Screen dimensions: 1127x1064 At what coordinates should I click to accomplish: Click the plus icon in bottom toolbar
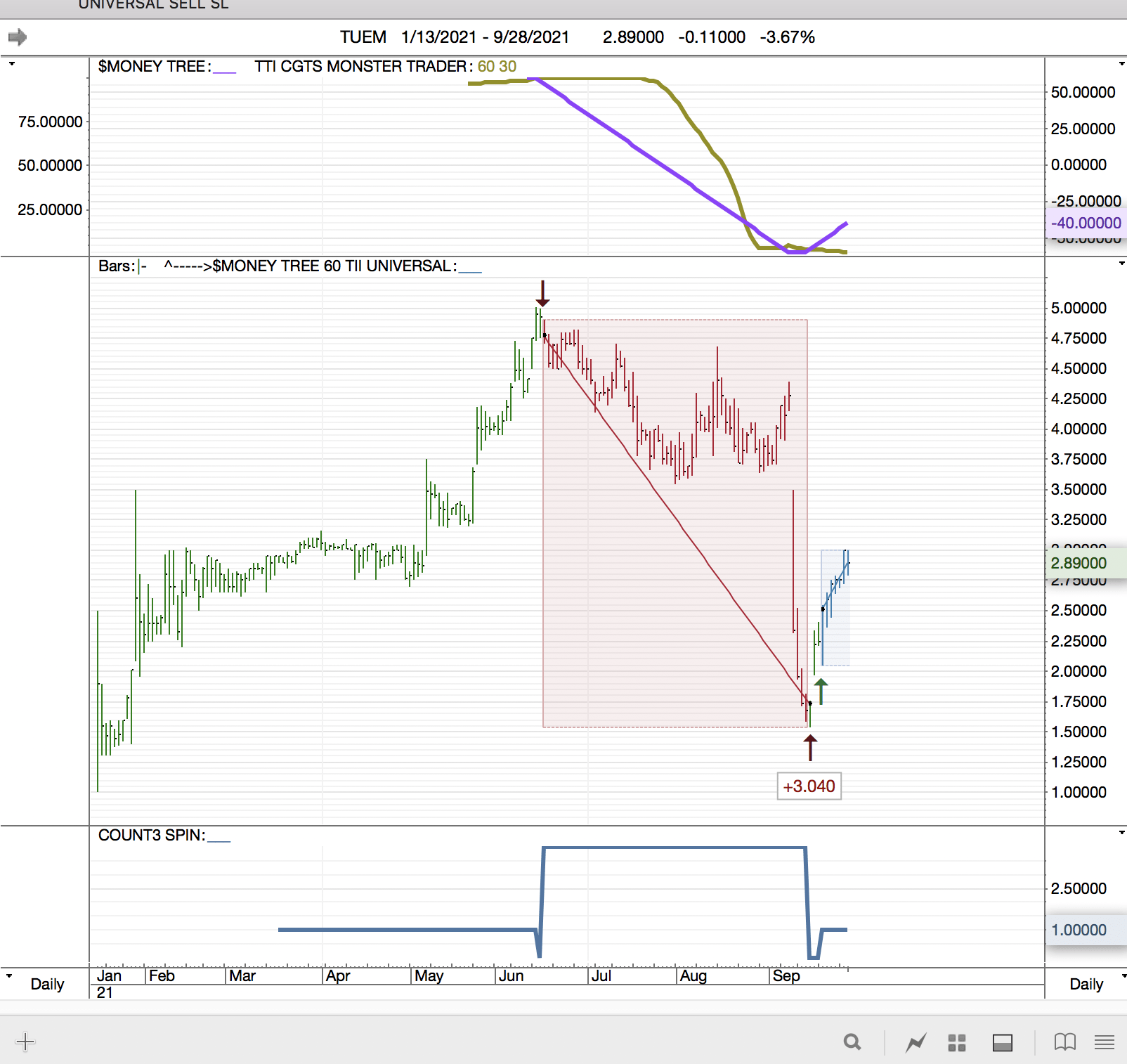click(25, 1042)
